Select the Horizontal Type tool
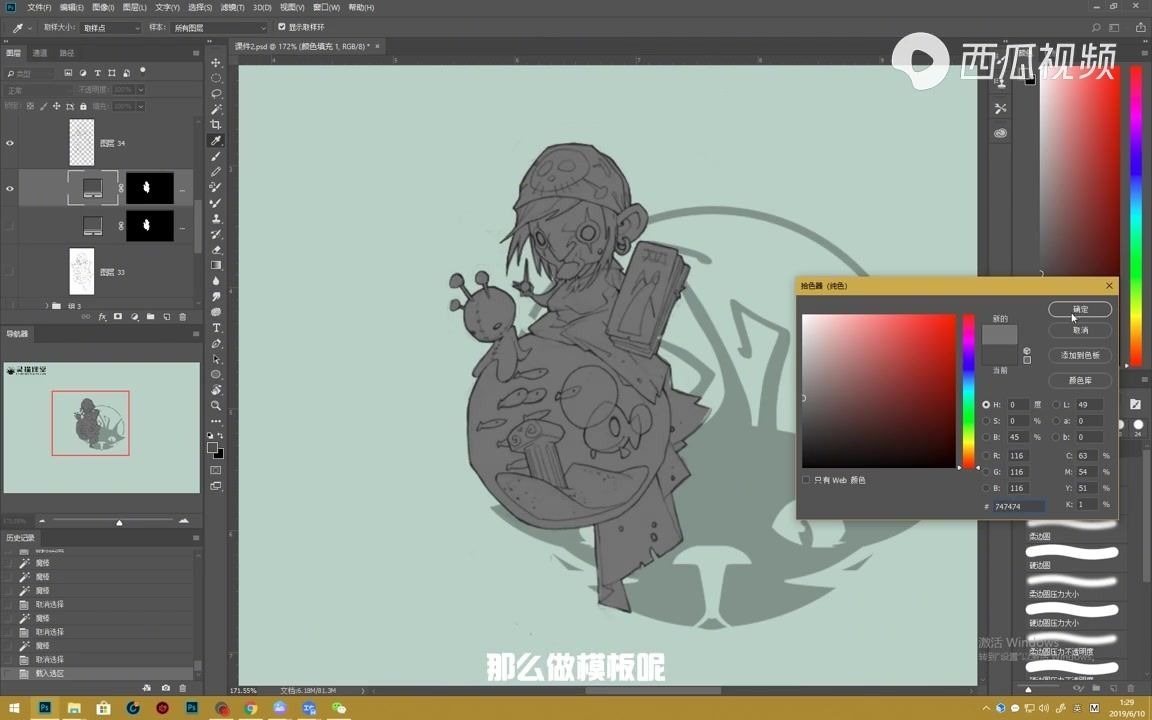The height and width of the screenshot is (720, 1152). 215,325
